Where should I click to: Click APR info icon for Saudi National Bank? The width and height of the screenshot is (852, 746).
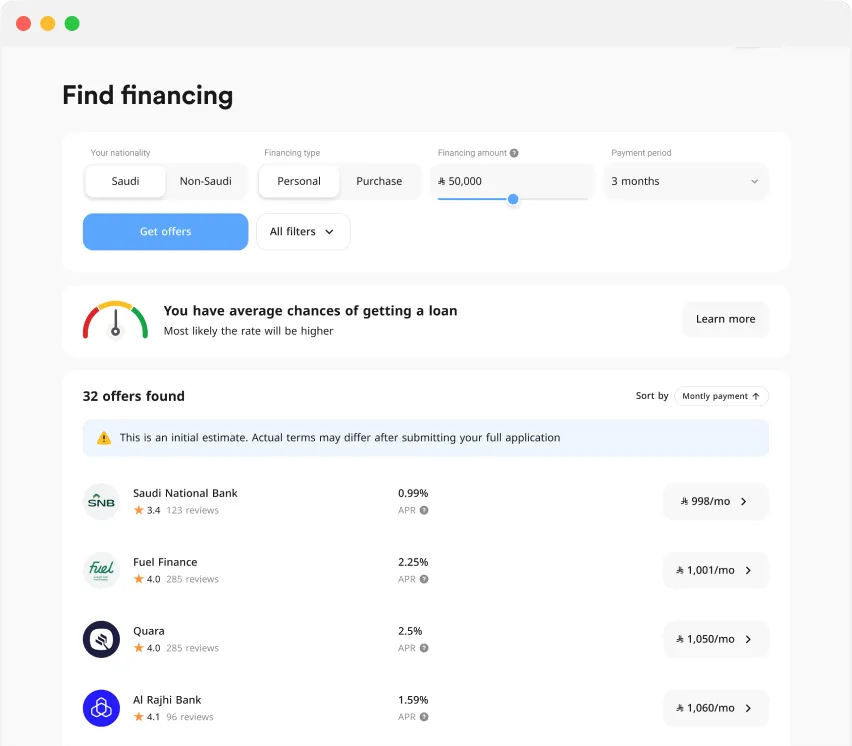coord(424,510)
